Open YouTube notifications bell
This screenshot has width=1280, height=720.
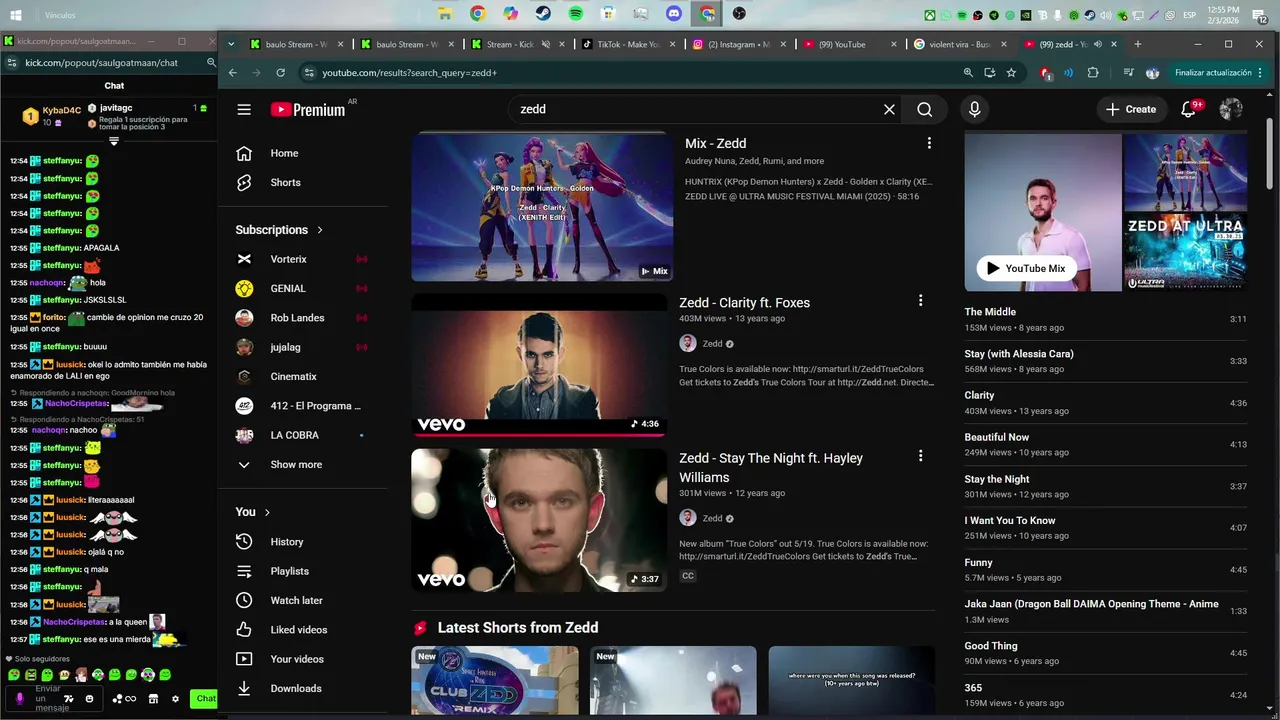coord(1188,109)
